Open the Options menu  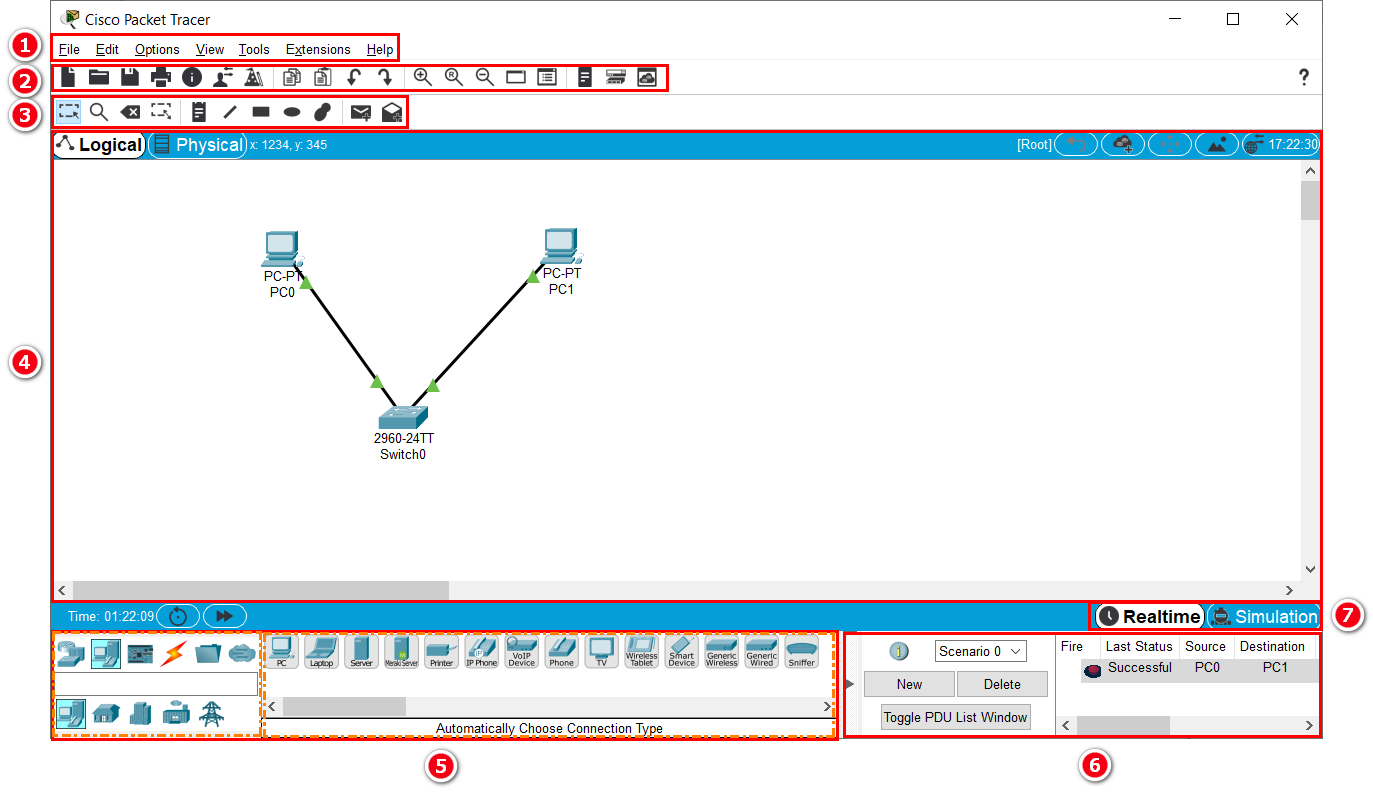(x=157, y=49)
